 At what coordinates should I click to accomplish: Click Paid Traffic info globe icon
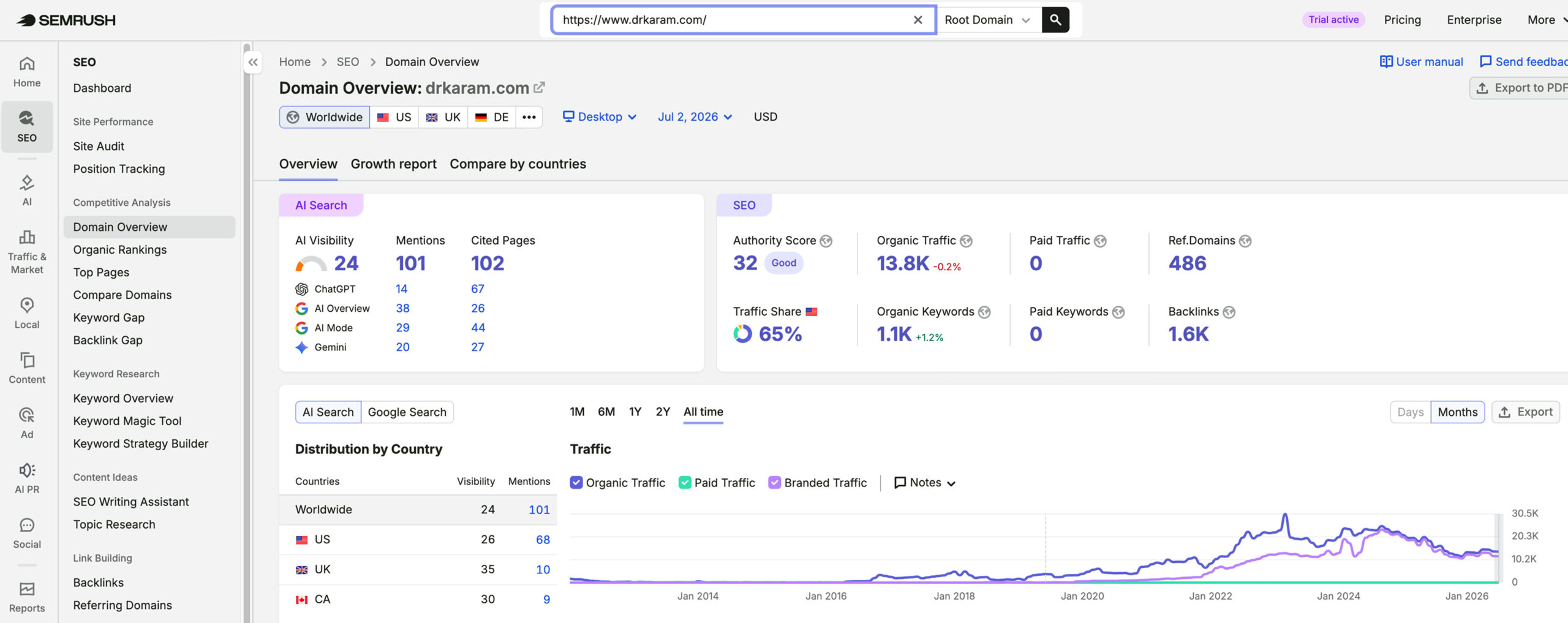[x=1100, y=241]
